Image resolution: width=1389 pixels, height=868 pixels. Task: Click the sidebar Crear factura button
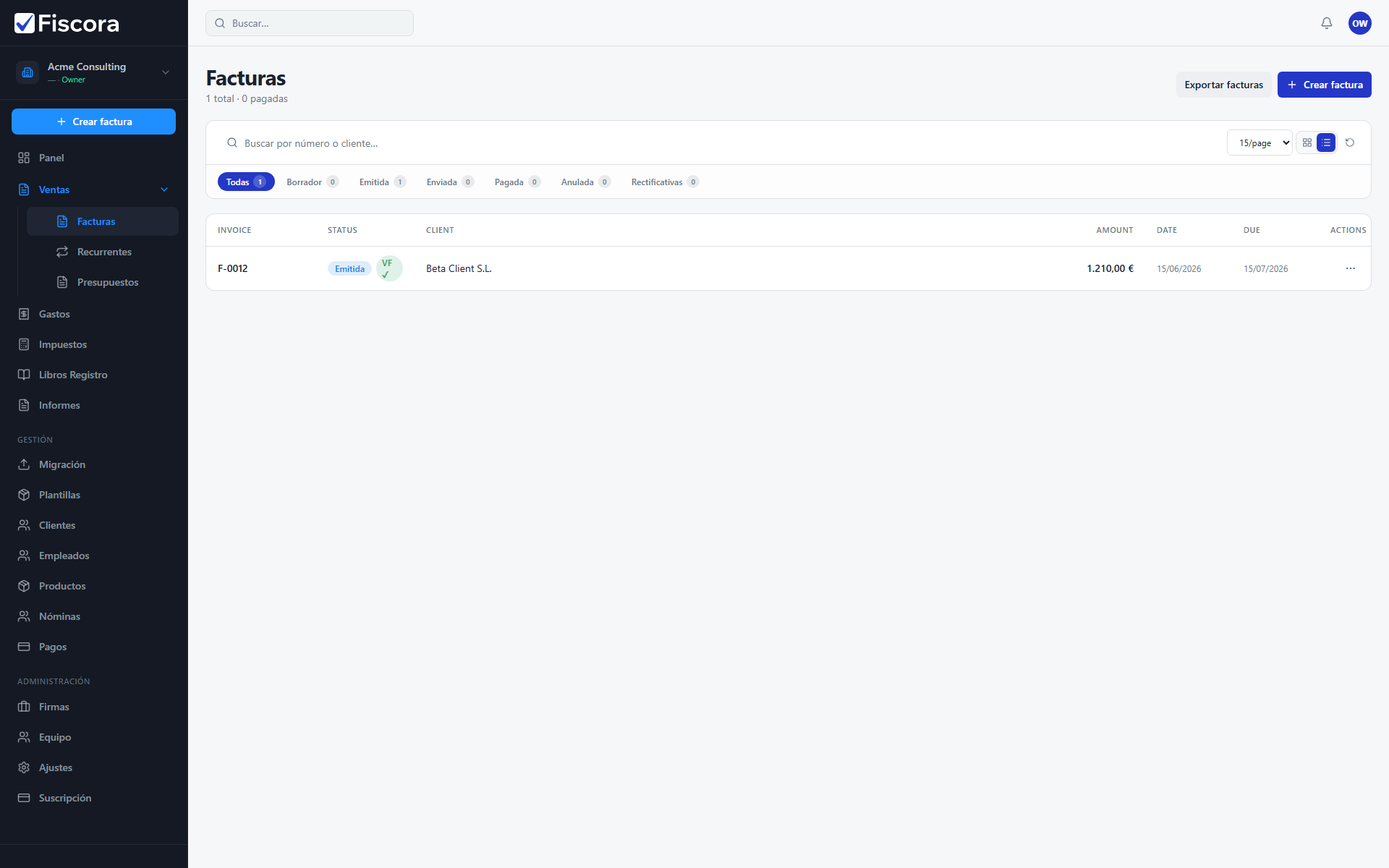[94, 122]
